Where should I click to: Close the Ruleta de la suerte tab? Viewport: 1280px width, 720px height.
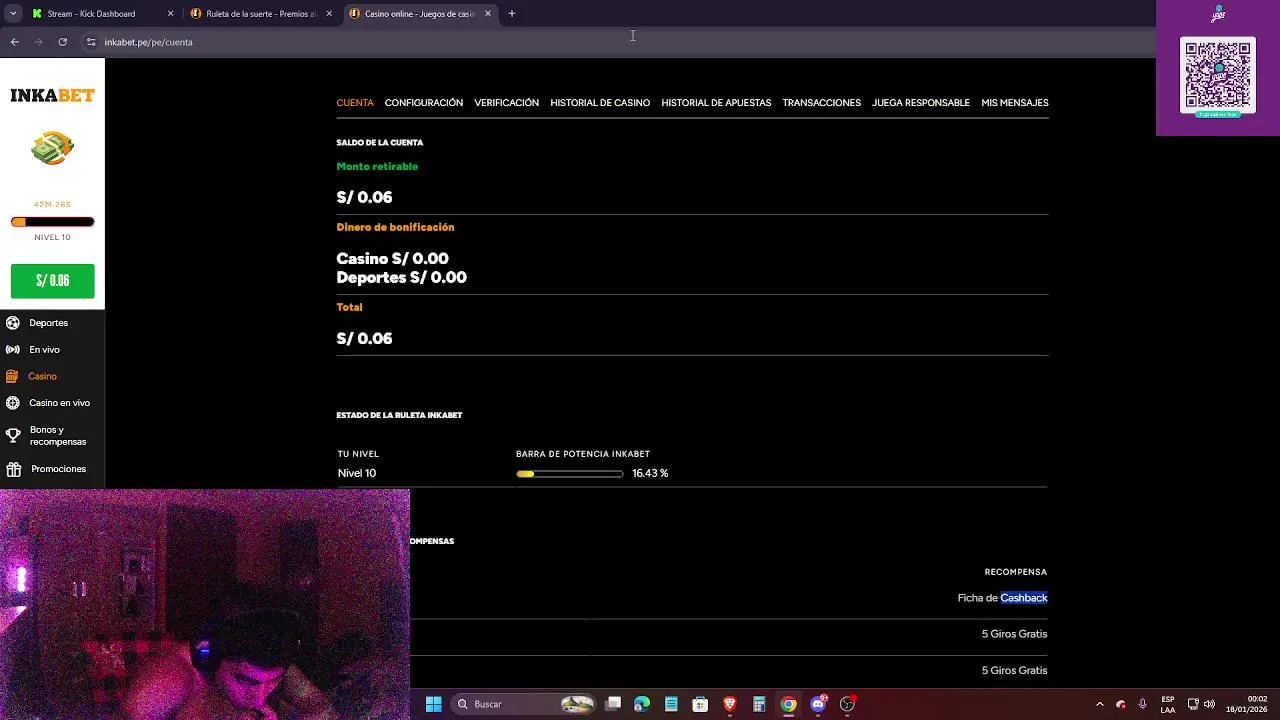(x=329, y=14)
